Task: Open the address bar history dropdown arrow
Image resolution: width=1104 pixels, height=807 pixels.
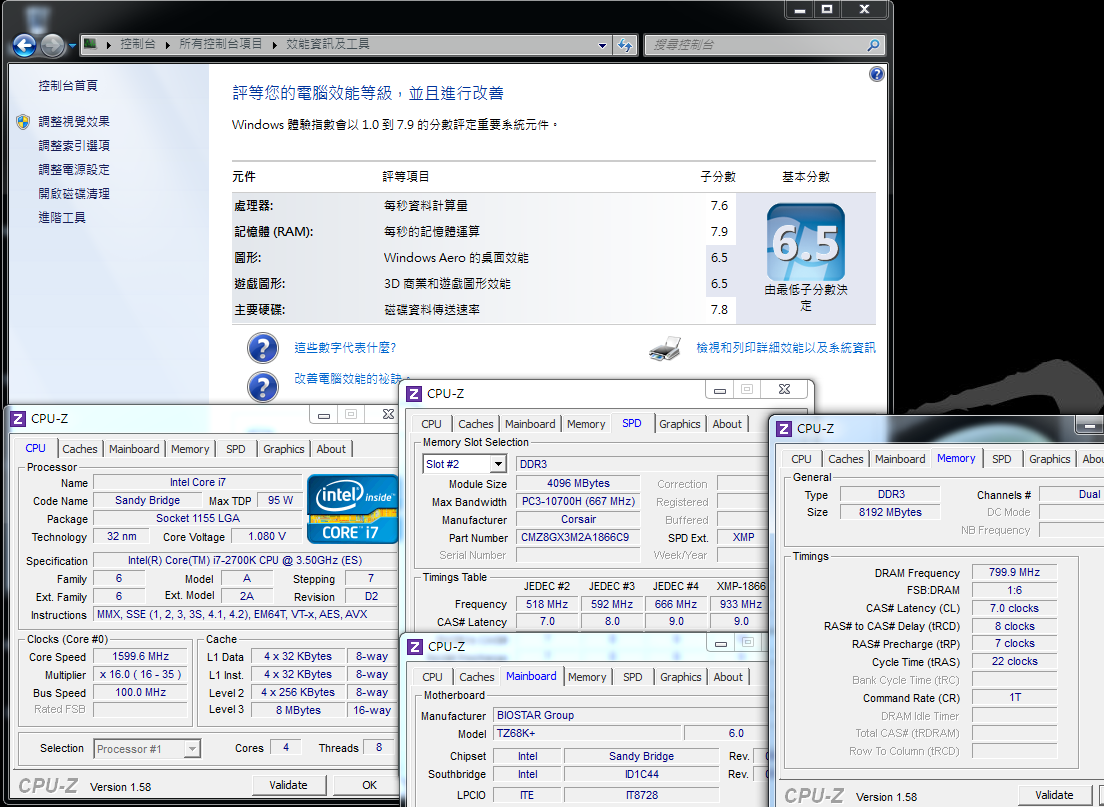Action: [x=602, y=45]
